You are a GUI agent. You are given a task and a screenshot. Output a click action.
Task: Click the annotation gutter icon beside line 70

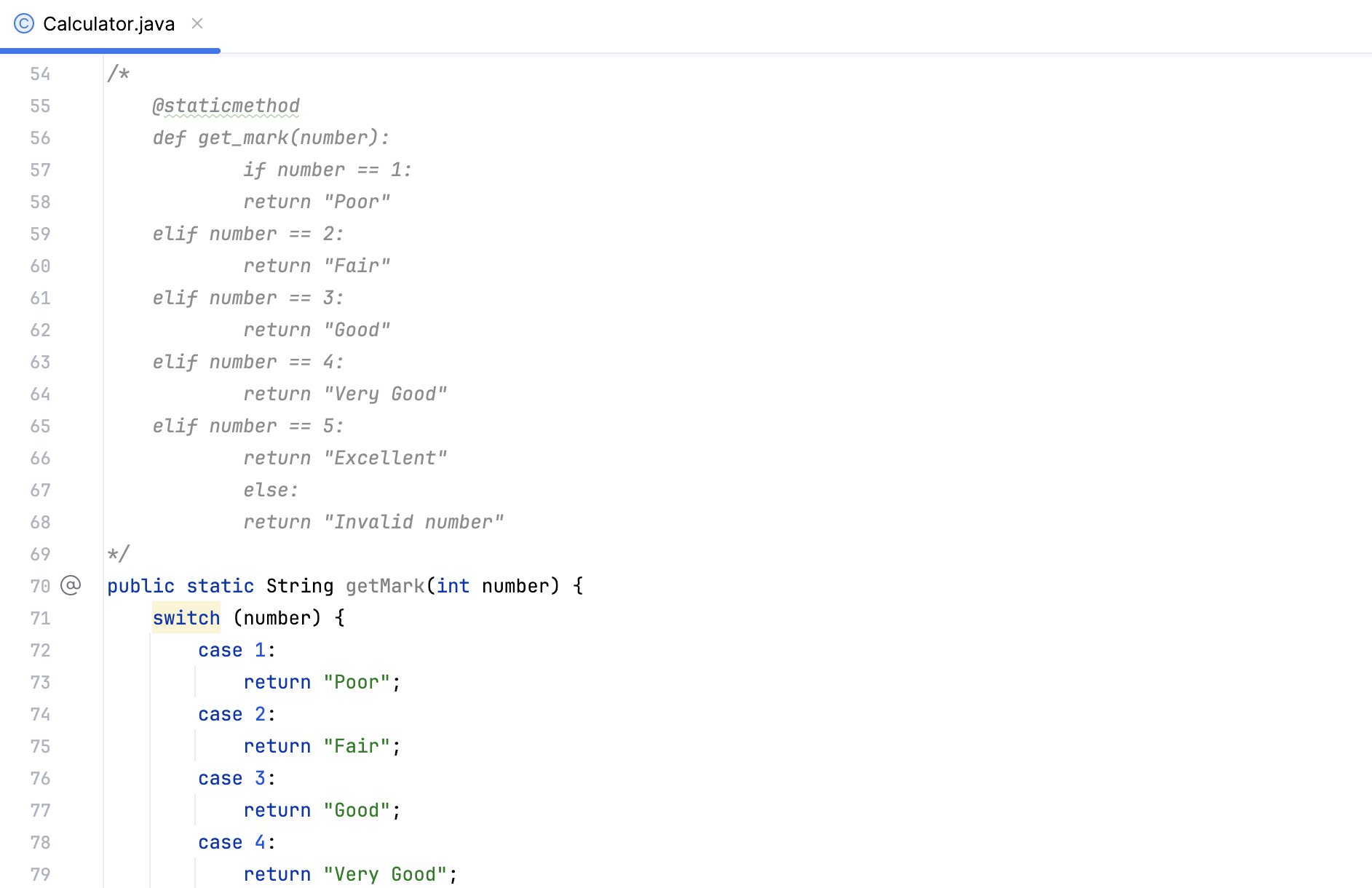[70, 585]
